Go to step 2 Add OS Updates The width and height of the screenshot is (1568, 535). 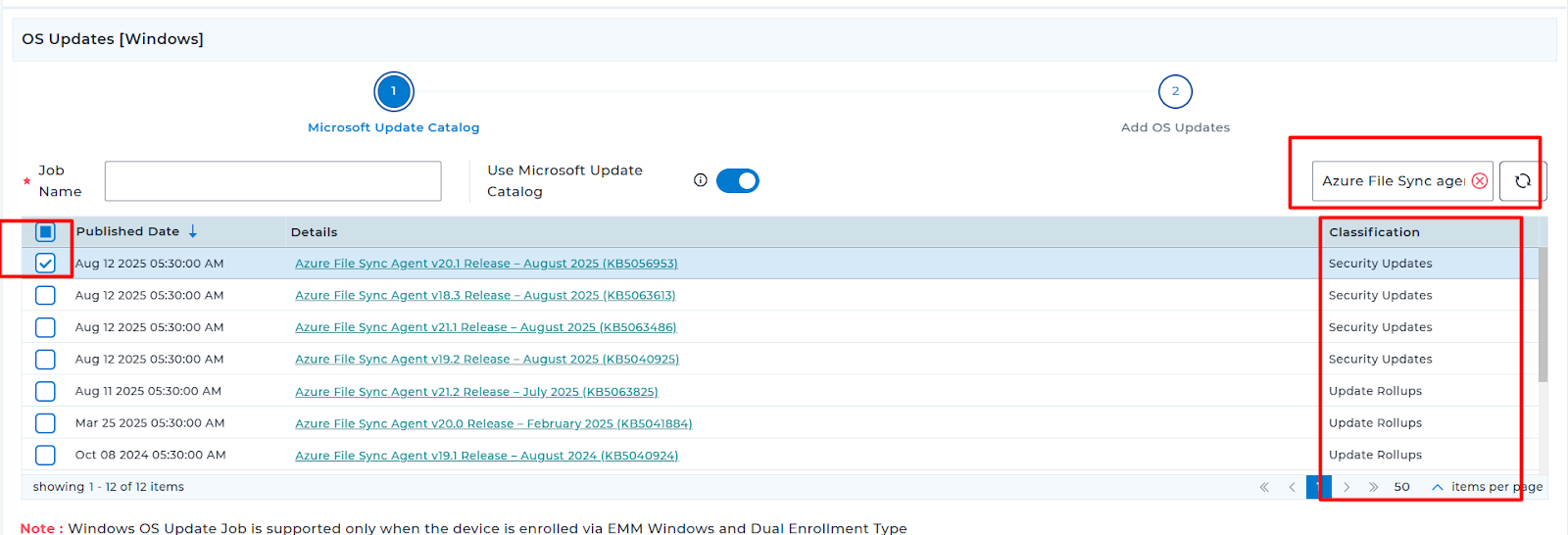click(x=1175, y=92)
